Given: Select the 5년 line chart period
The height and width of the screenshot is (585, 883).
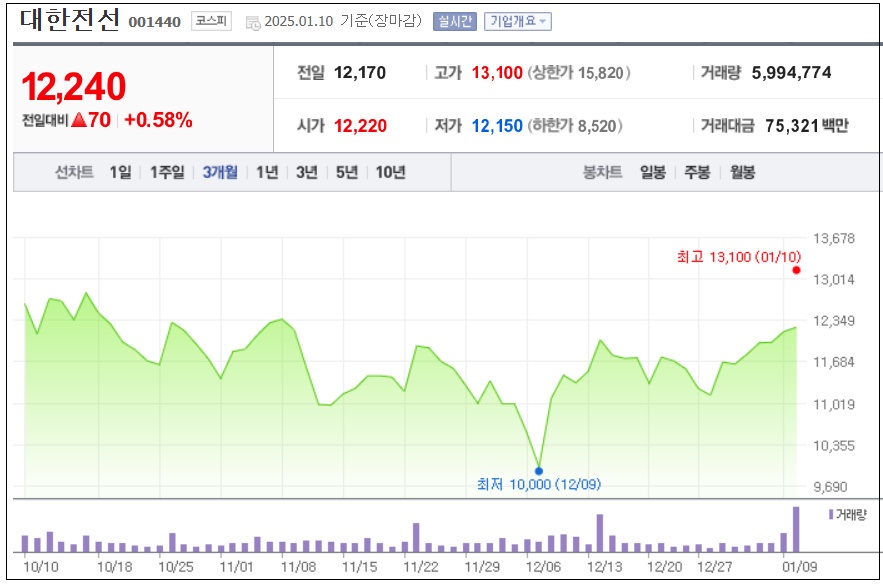Looking at the screenshot, I should pyautogui.click(x=347, y=172).
